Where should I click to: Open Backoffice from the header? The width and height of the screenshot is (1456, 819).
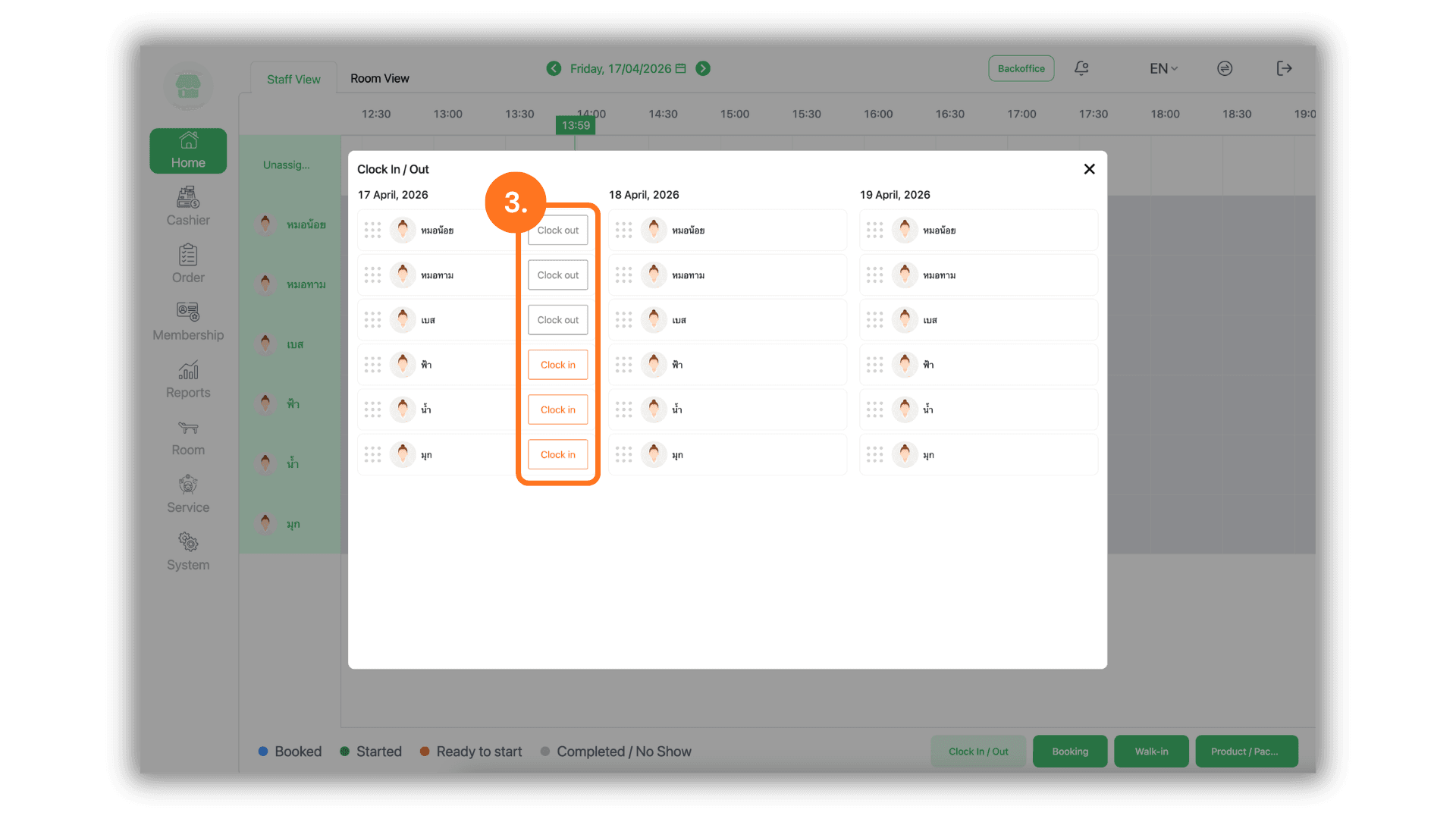[x=1021, y=68]
